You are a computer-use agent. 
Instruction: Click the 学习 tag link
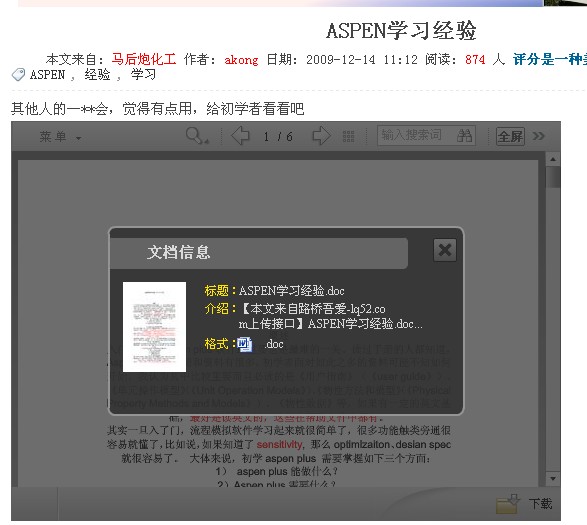pyautogui.click(x=143, y=75)
